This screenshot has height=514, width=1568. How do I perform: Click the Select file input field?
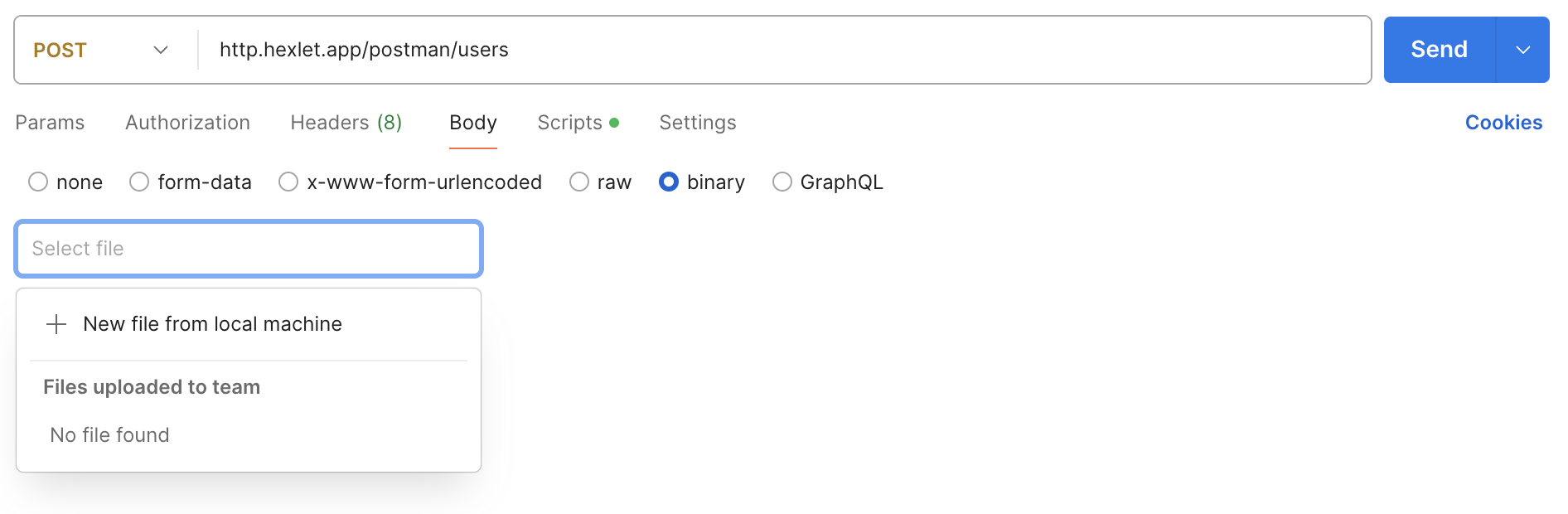pyautogui.click(x=249, y=249)
